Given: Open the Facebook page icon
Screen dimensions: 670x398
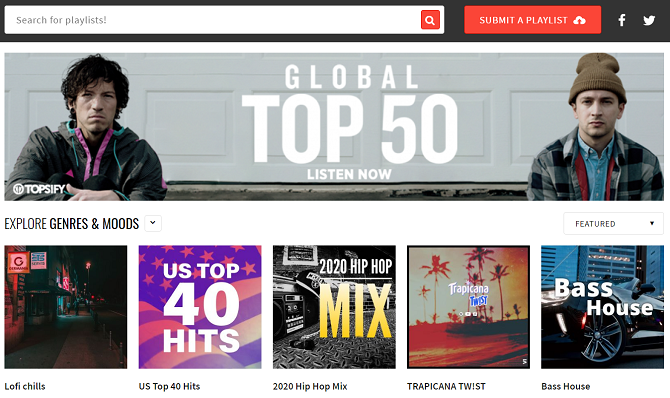Looking at the screenshot, I should click(622, 20).
